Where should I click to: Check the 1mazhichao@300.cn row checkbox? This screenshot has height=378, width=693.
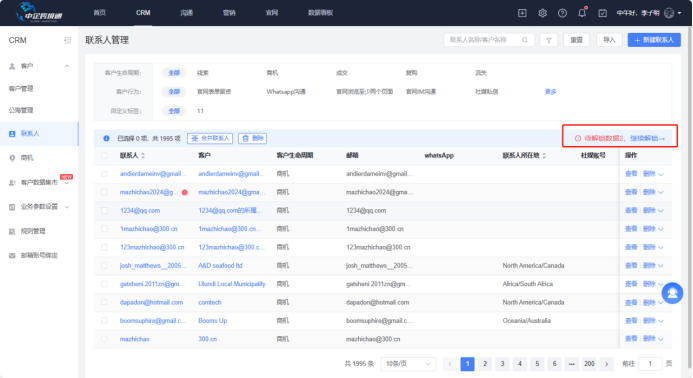104,229
